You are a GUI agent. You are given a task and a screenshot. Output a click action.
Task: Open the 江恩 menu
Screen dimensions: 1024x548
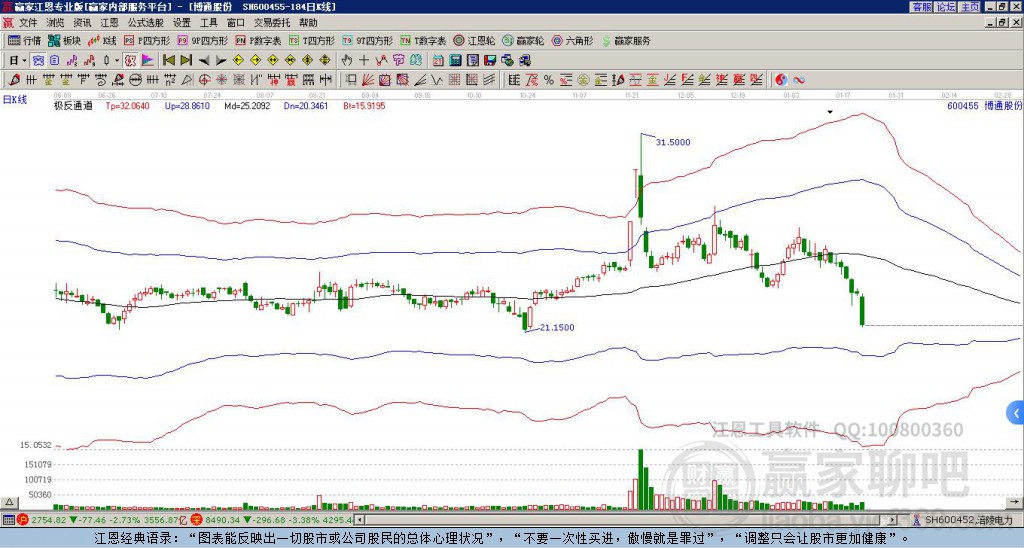pyautogui.click(x=109, y=23)
